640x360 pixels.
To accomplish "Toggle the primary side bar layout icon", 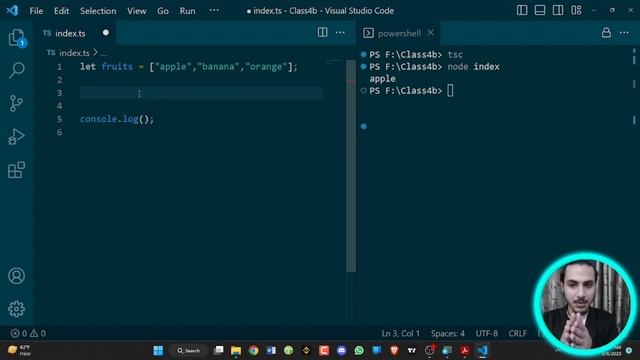I will click(x=522, y=10).
